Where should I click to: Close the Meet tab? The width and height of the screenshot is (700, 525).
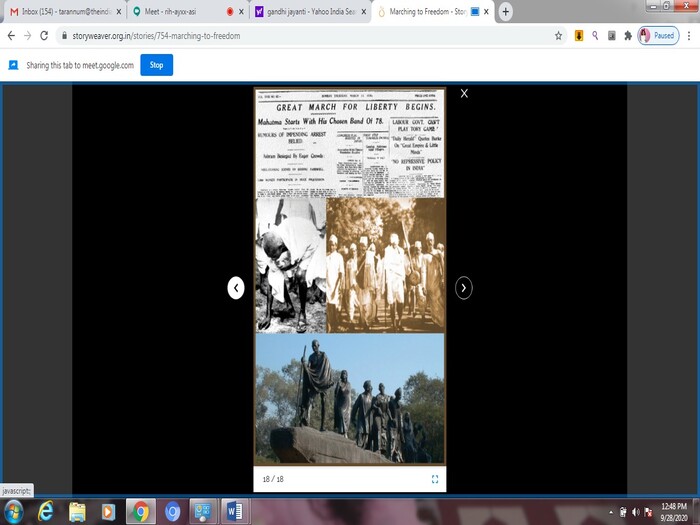tap(242, 12)
